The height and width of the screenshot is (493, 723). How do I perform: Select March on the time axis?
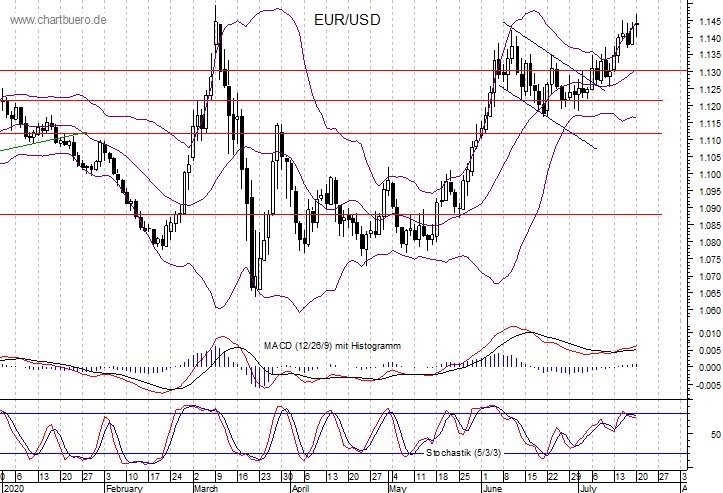(208, 488)
